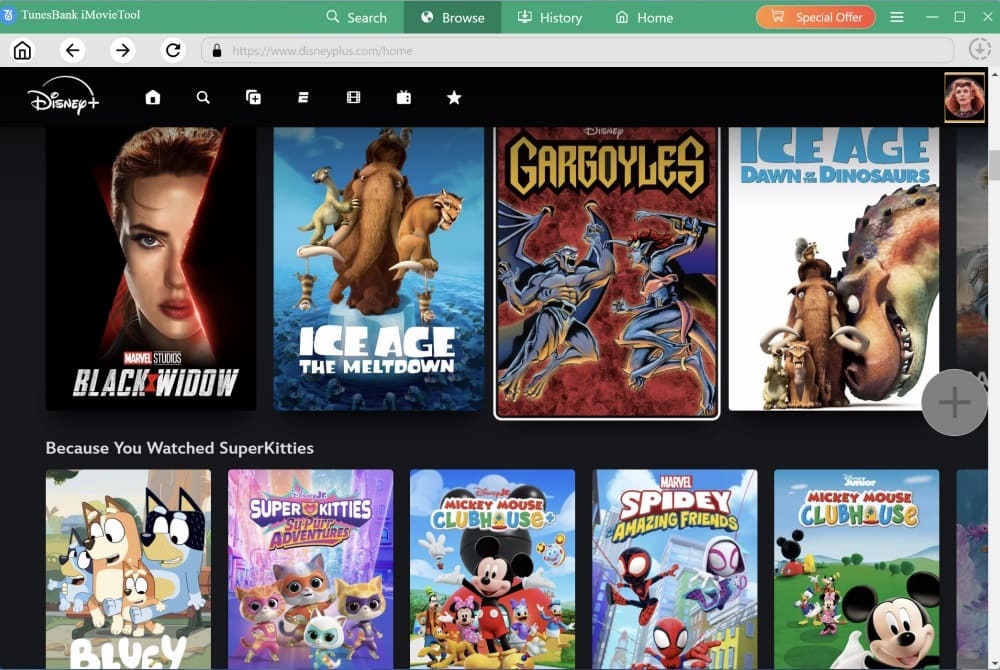Close the TunesBank window
Screen dimensions: 1000x670
[x=987, y=17]
